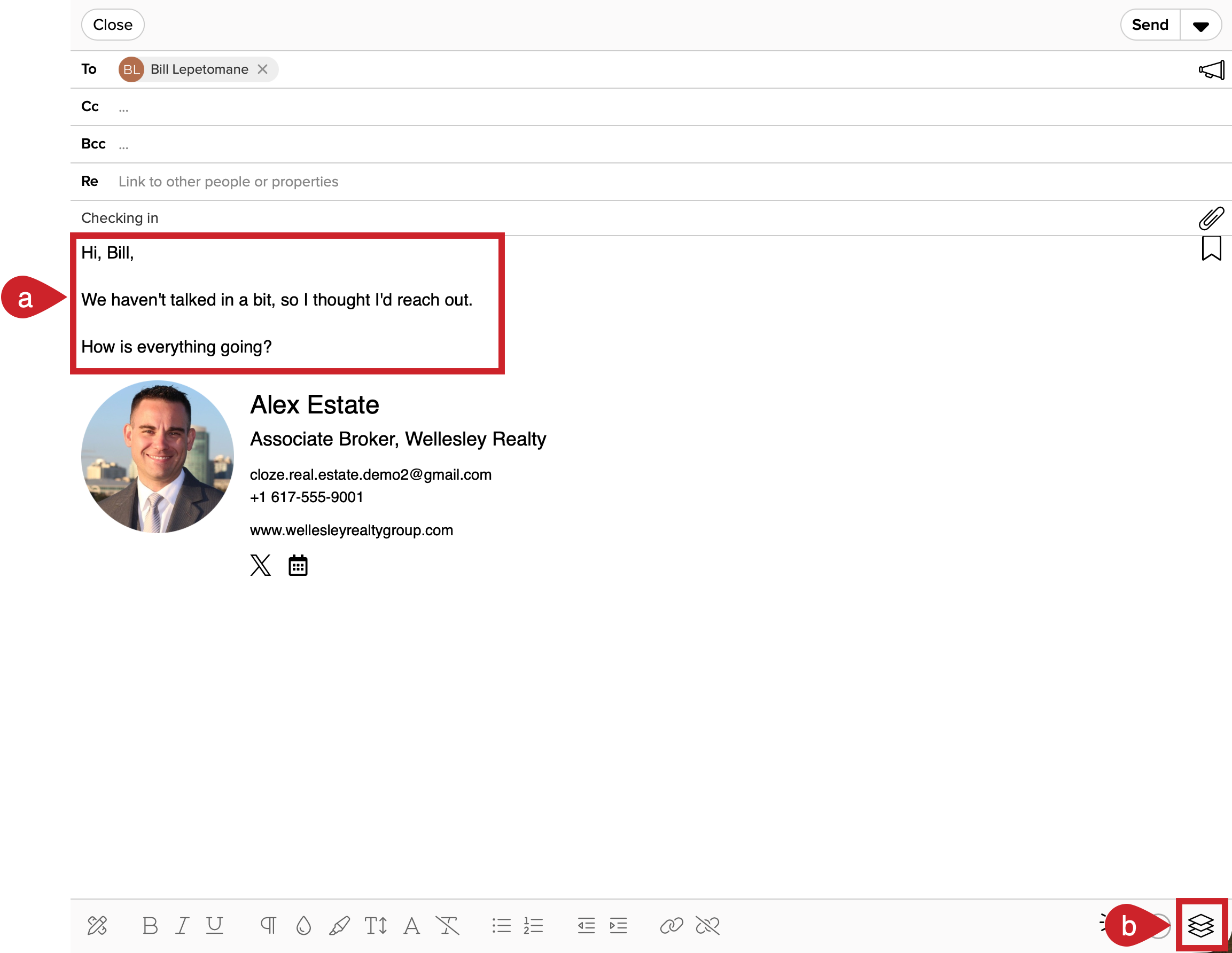1232x953 pixels.
Task: Click the clear formatting icon
Action: (447, 925)
